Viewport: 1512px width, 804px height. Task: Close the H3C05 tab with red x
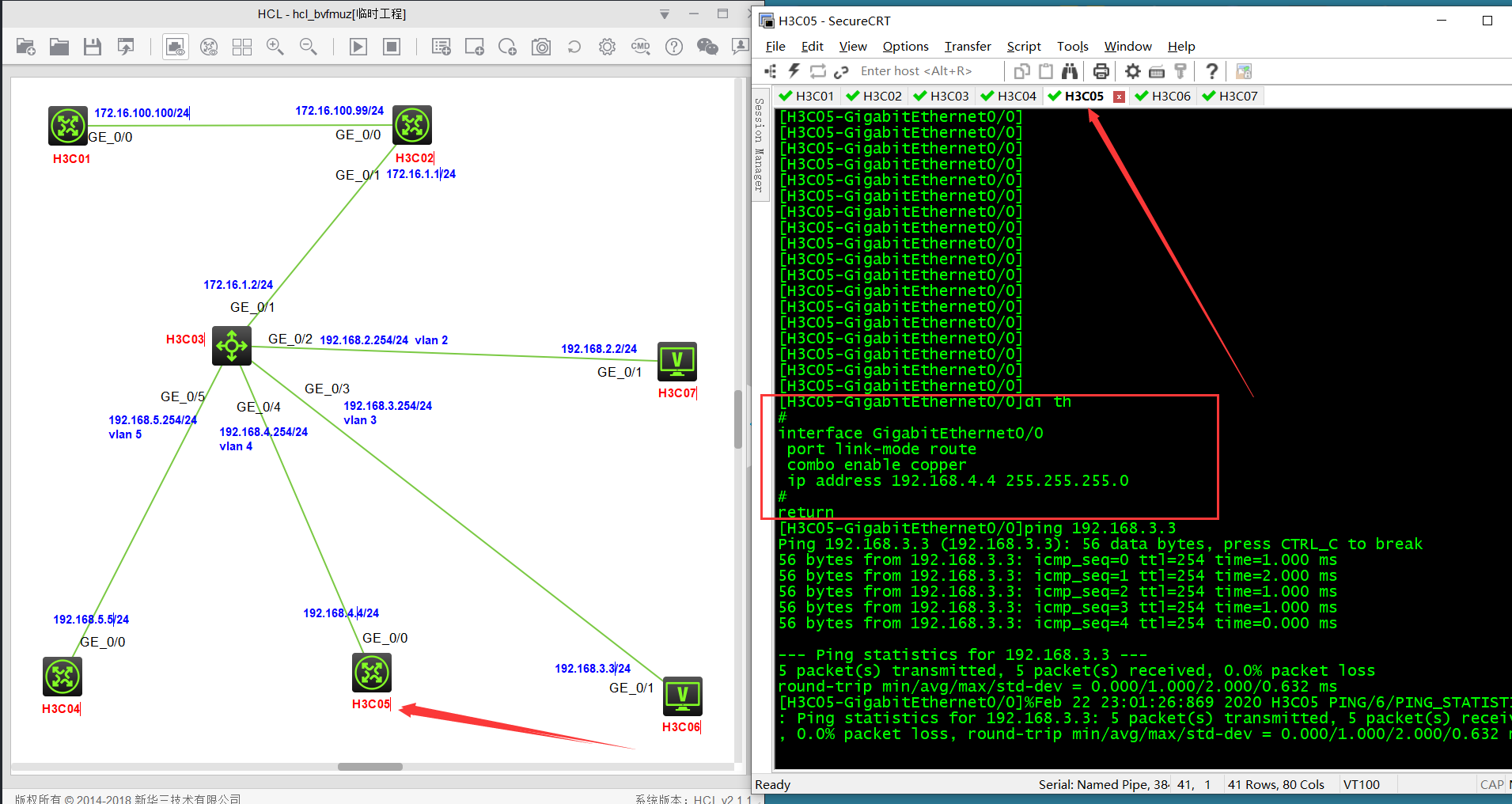(1119, 97)
